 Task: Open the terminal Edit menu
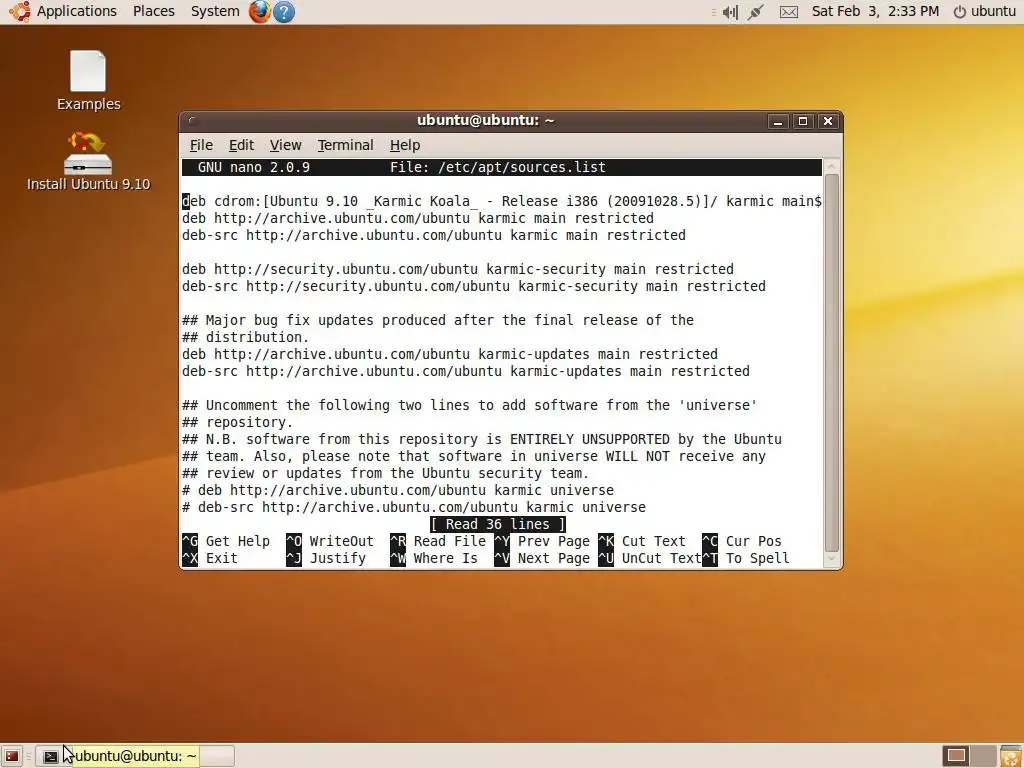pos(241,145)
